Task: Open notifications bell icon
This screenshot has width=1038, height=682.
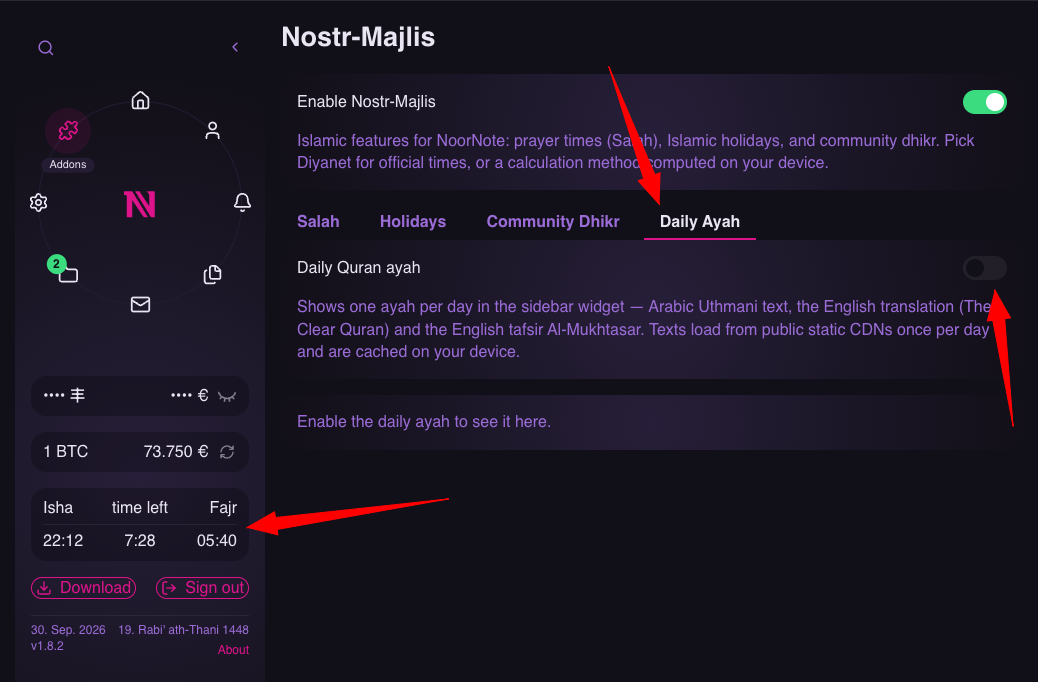Action: pyautogui.click(x=242, y=202)
